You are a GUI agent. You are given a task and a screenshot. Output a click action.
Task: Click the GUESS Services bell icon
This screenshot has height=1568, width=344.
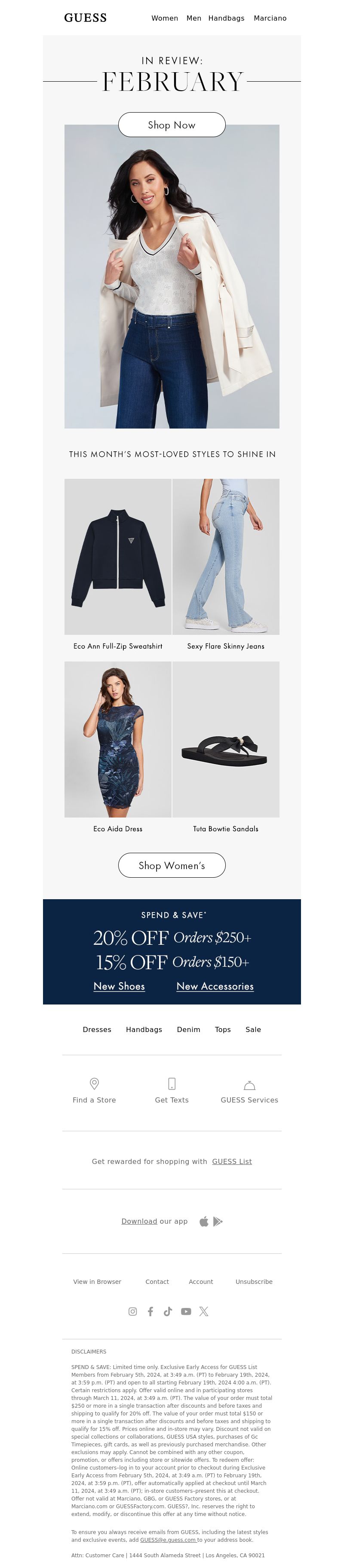pos(250,1085)
